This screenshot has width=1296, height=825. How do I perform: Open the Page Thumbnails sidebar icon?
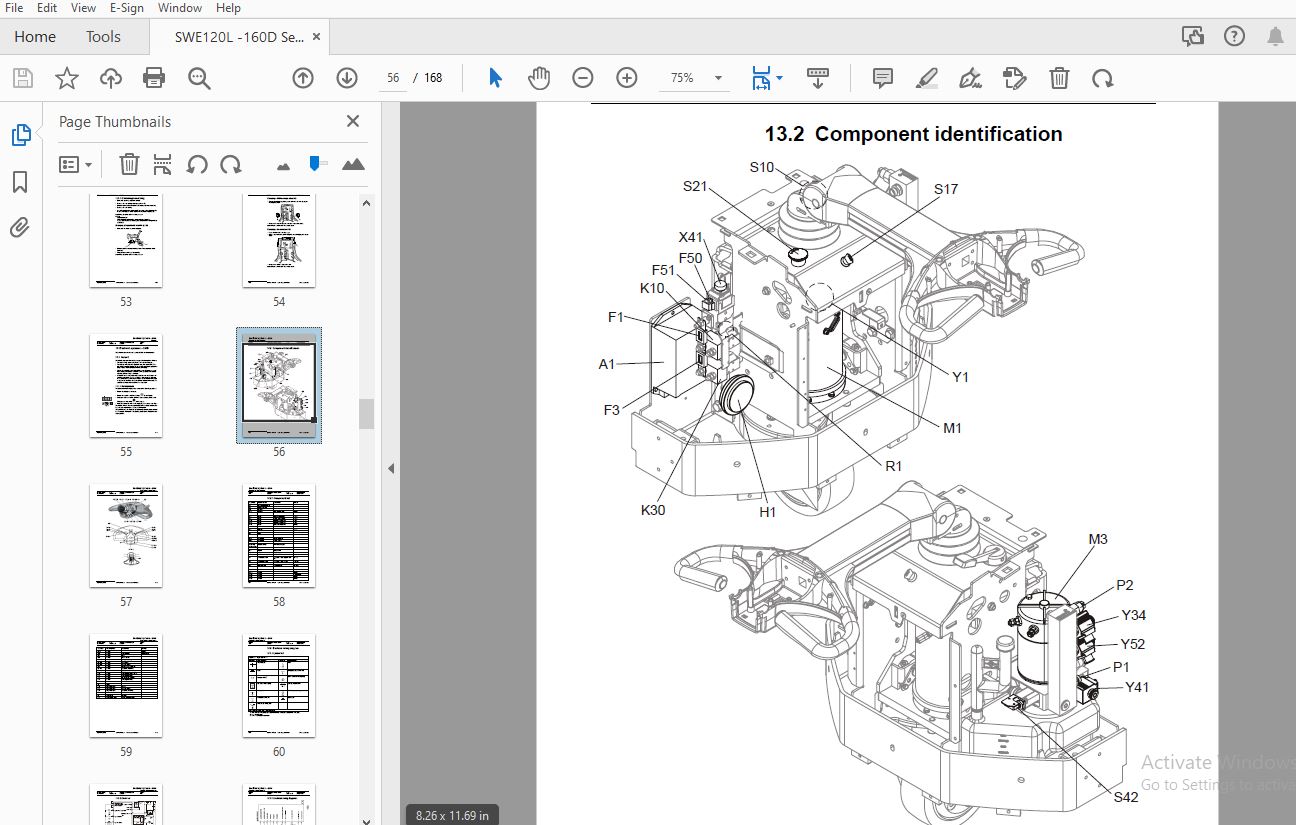point(20,136)
